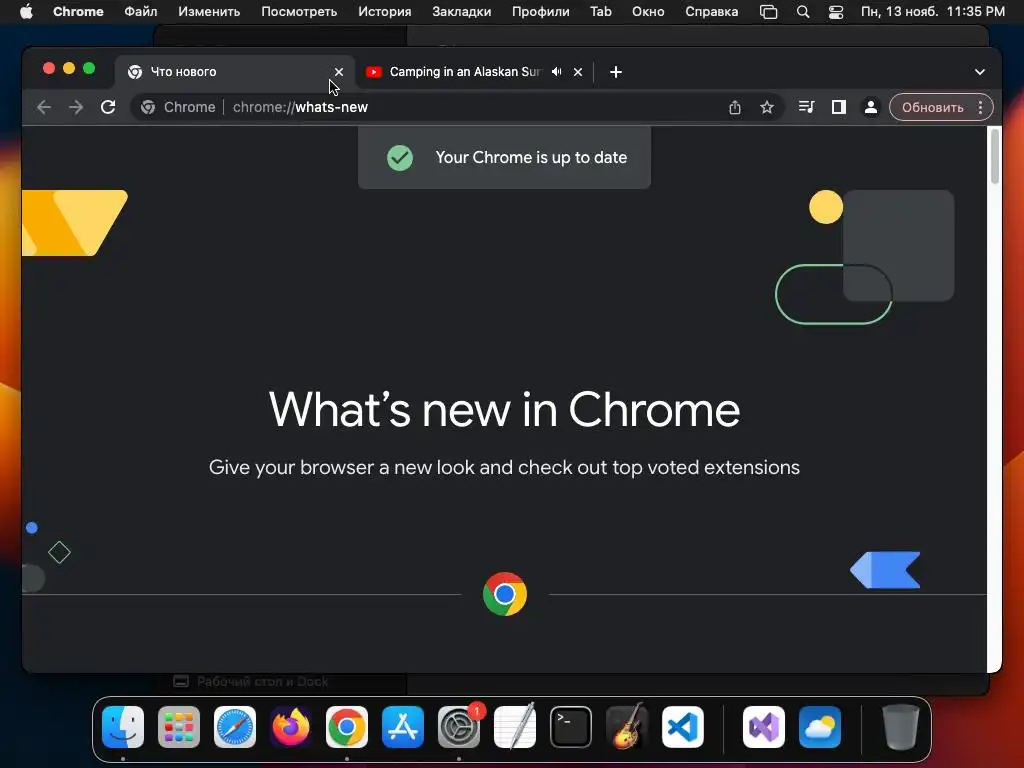This screenshot has width=1024, height=768.
Task: Open the Посмотреть menu
Action: 299,12
